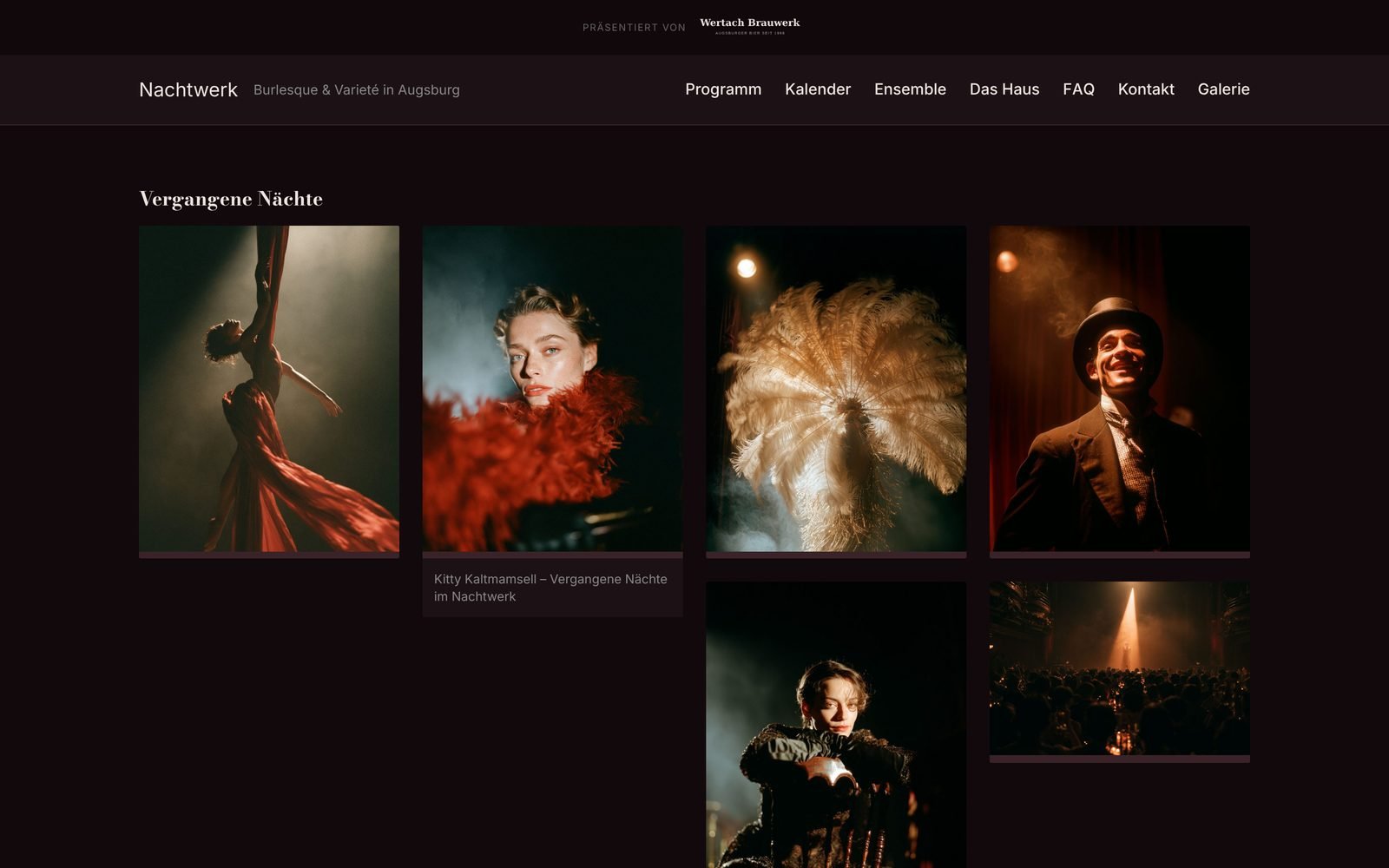The image size is (1389, 868).
Task: Select Das Haus in navigation
Action: point(1004,89)
